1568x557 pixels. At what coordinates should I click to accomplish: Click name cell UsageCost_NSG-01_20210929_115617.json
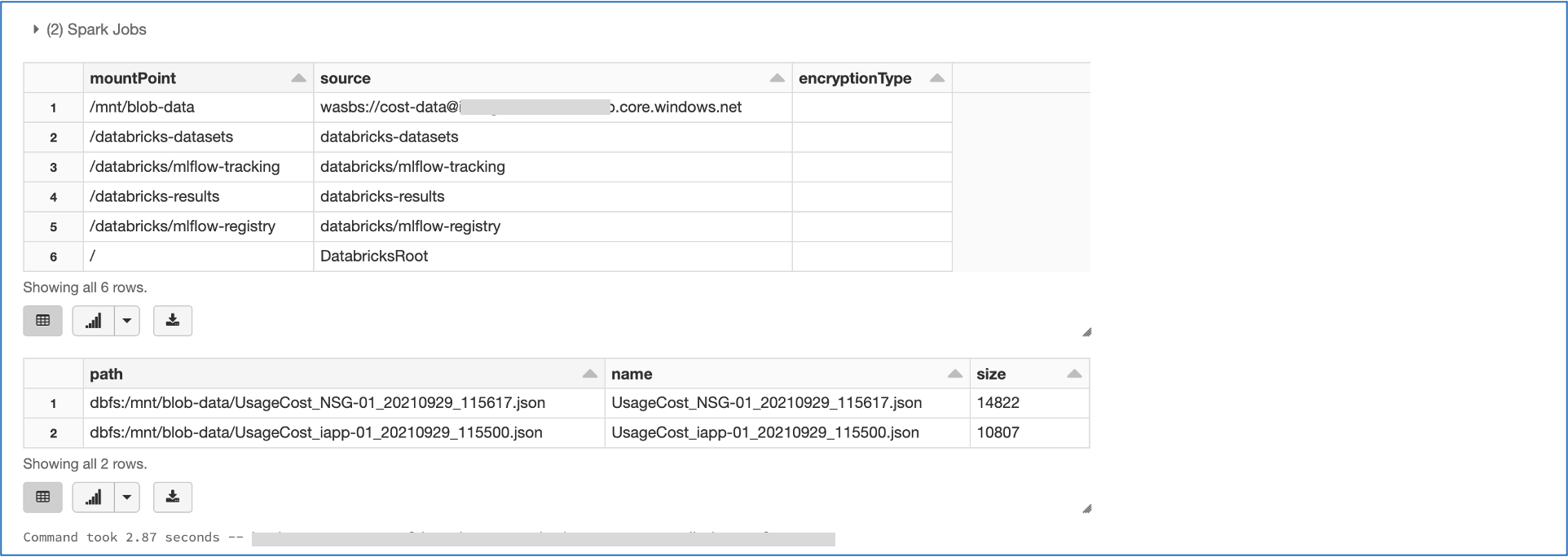coord(787,403)
